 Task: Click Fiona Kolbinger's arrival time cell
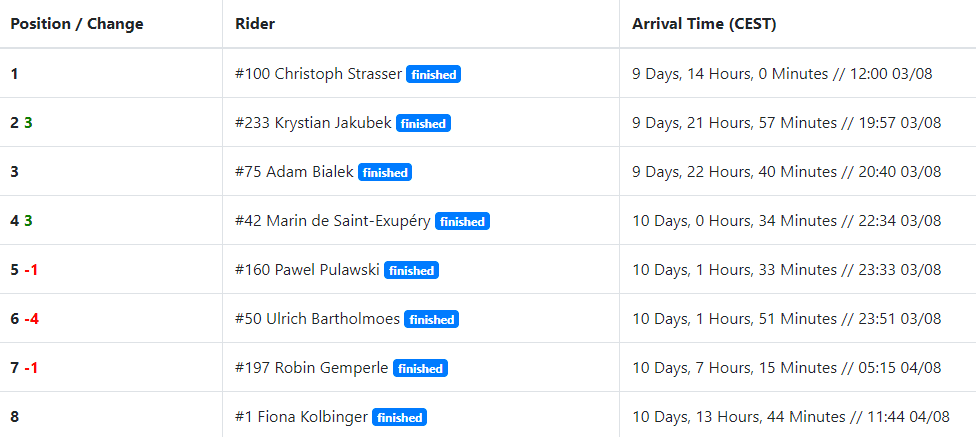786,417
